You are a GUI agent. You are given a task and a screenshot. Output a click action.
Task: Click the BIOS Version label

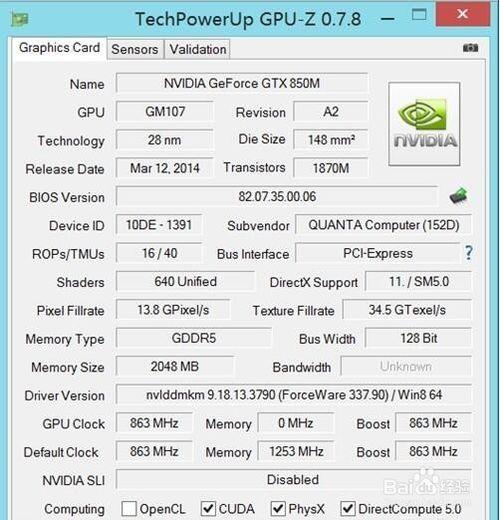pos(67,197)
